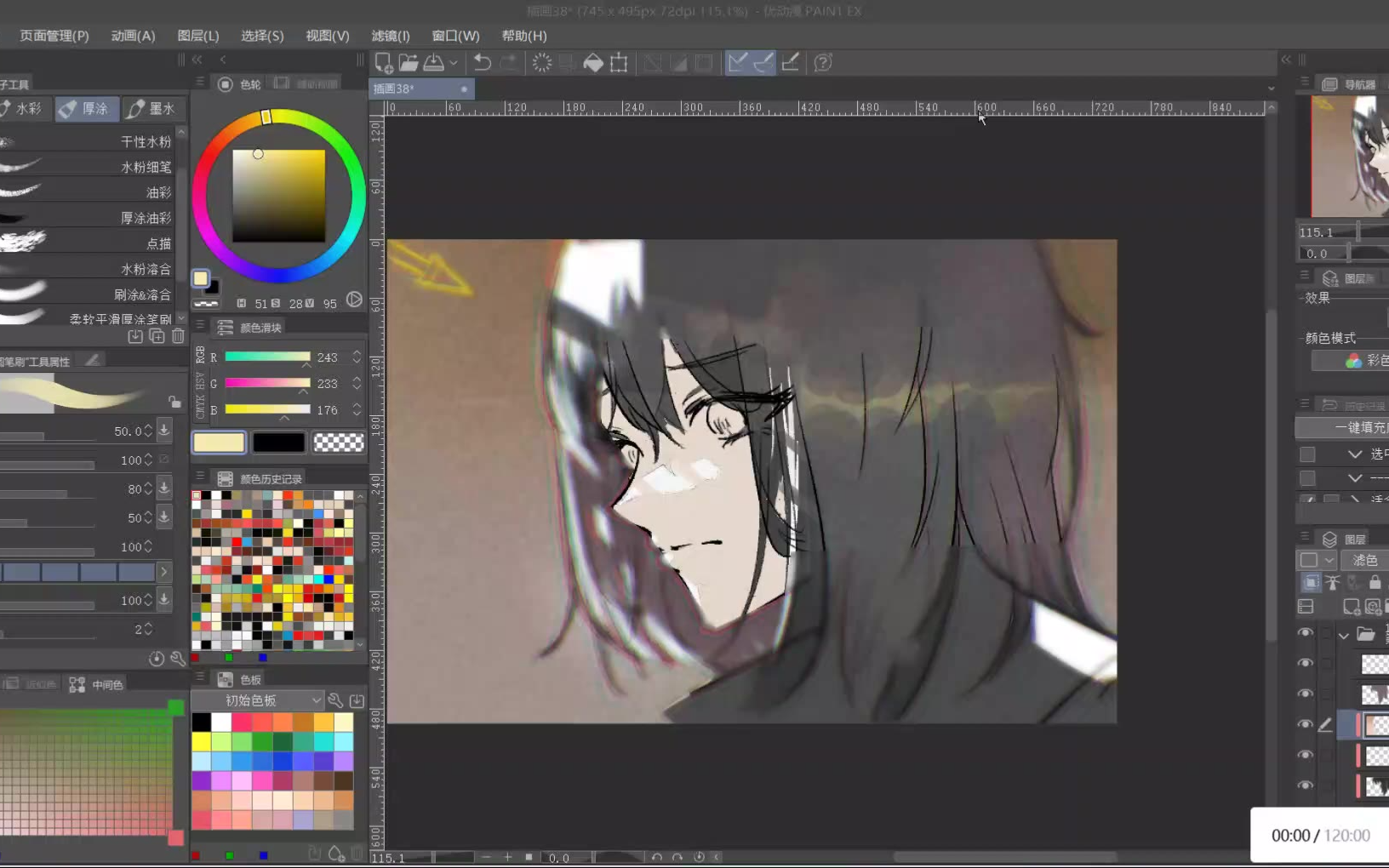This screenshot has height=868, width=1389.
Task: Click the Undo arrow in the toolbar
Action: click(x=483, y=62)
